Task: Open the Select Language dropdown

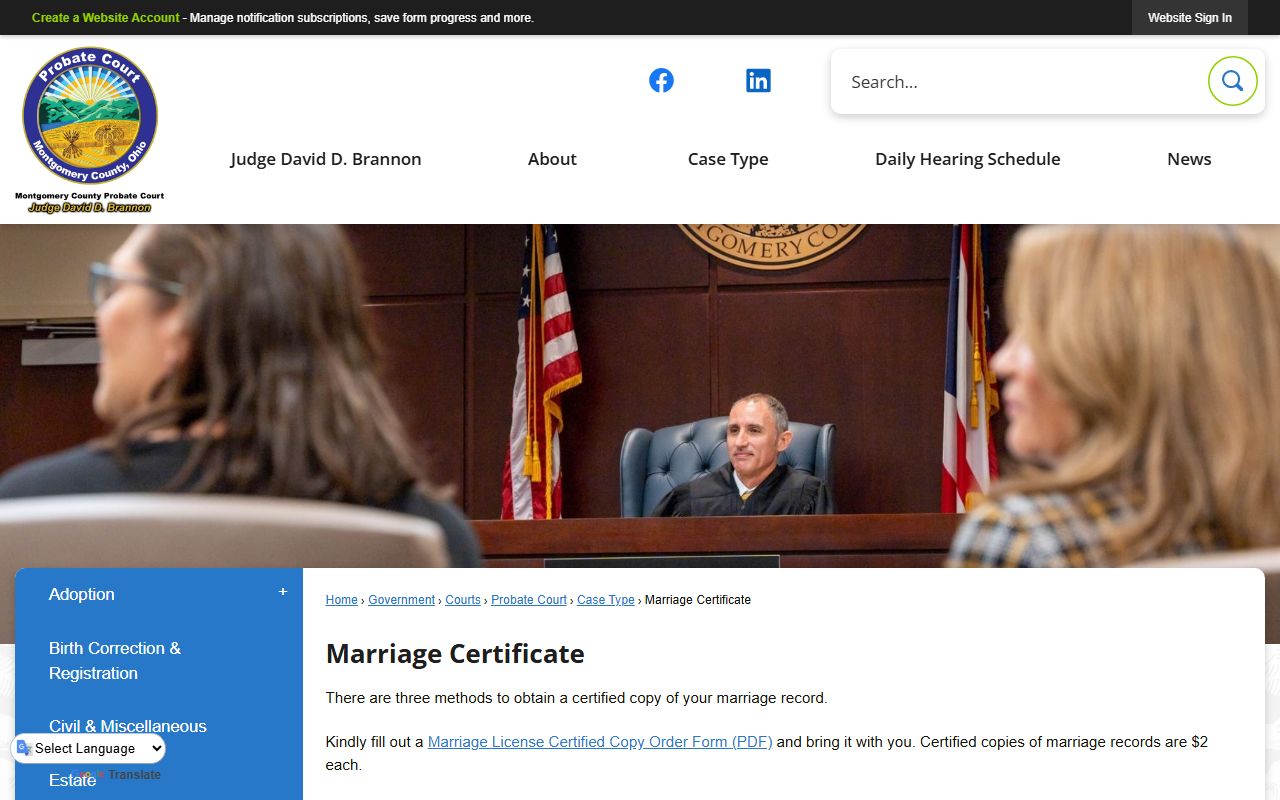Action: click(88, 748)
